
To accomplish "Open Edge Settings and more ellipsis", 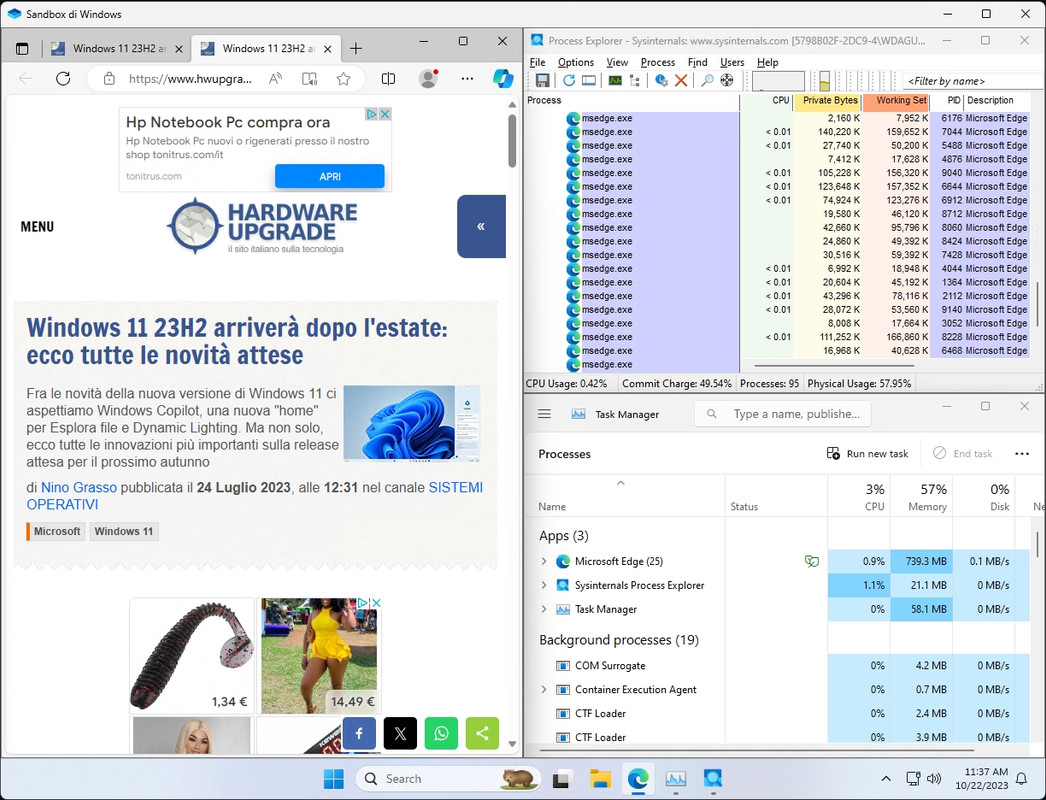I will 468,79.
